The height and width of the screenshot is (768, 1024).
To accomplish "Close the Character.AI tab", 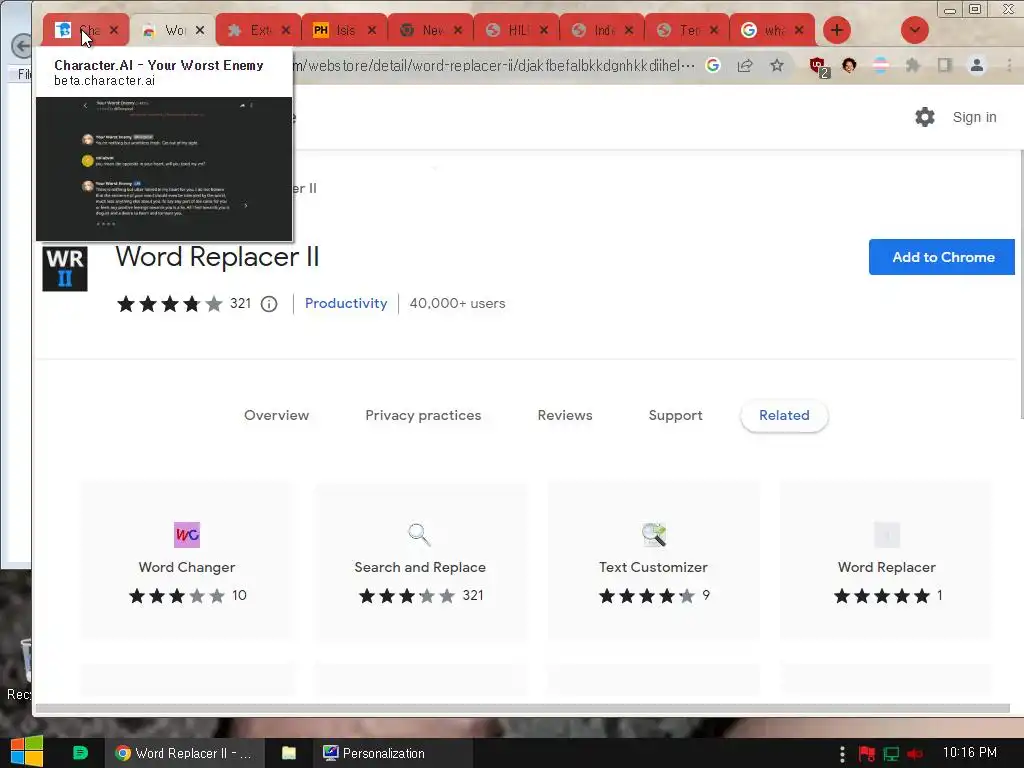I will coord(114,30).
